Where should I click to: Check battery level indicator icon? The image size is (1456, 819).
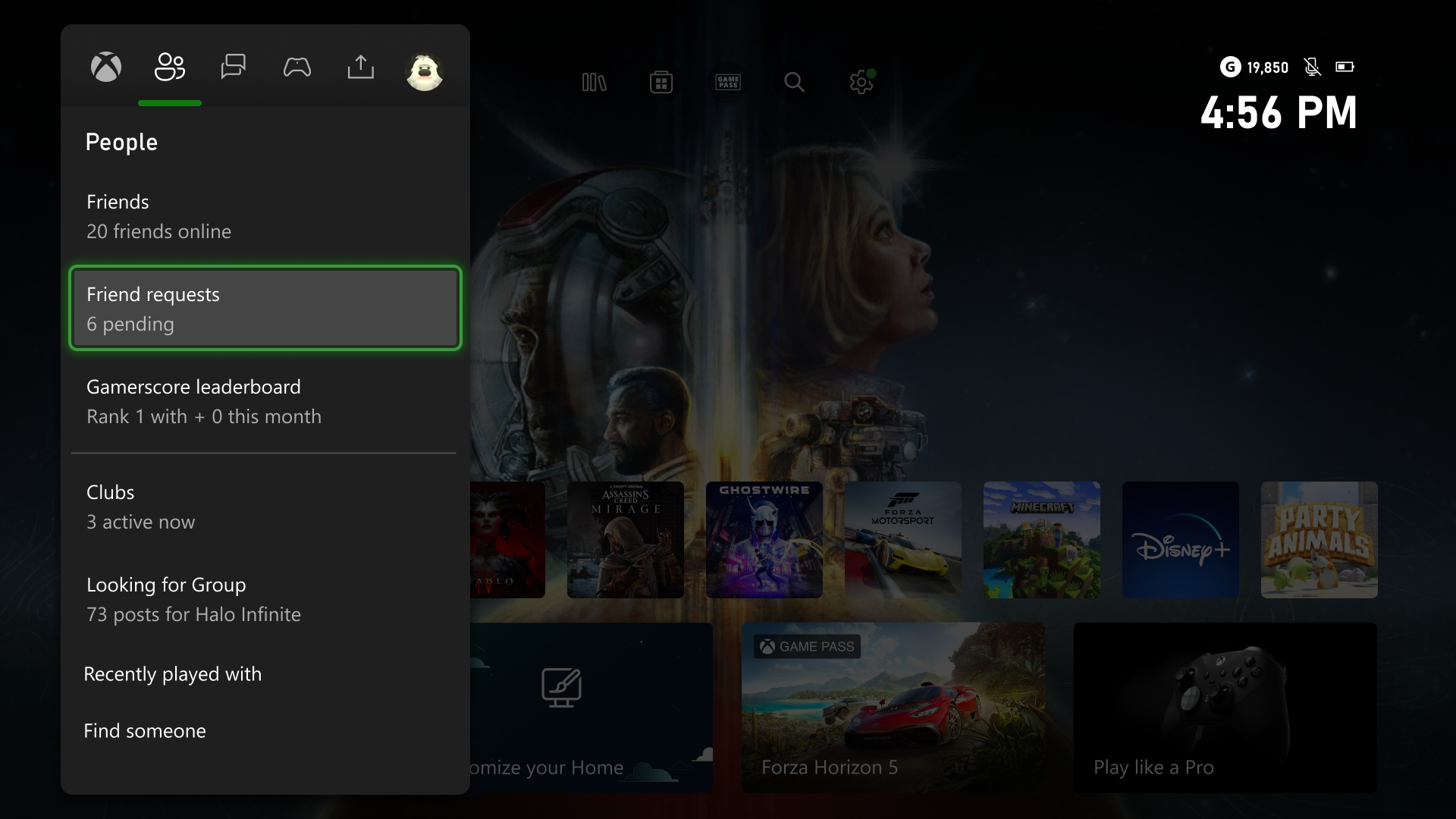pyautogui.click(x=1345, y=66)
